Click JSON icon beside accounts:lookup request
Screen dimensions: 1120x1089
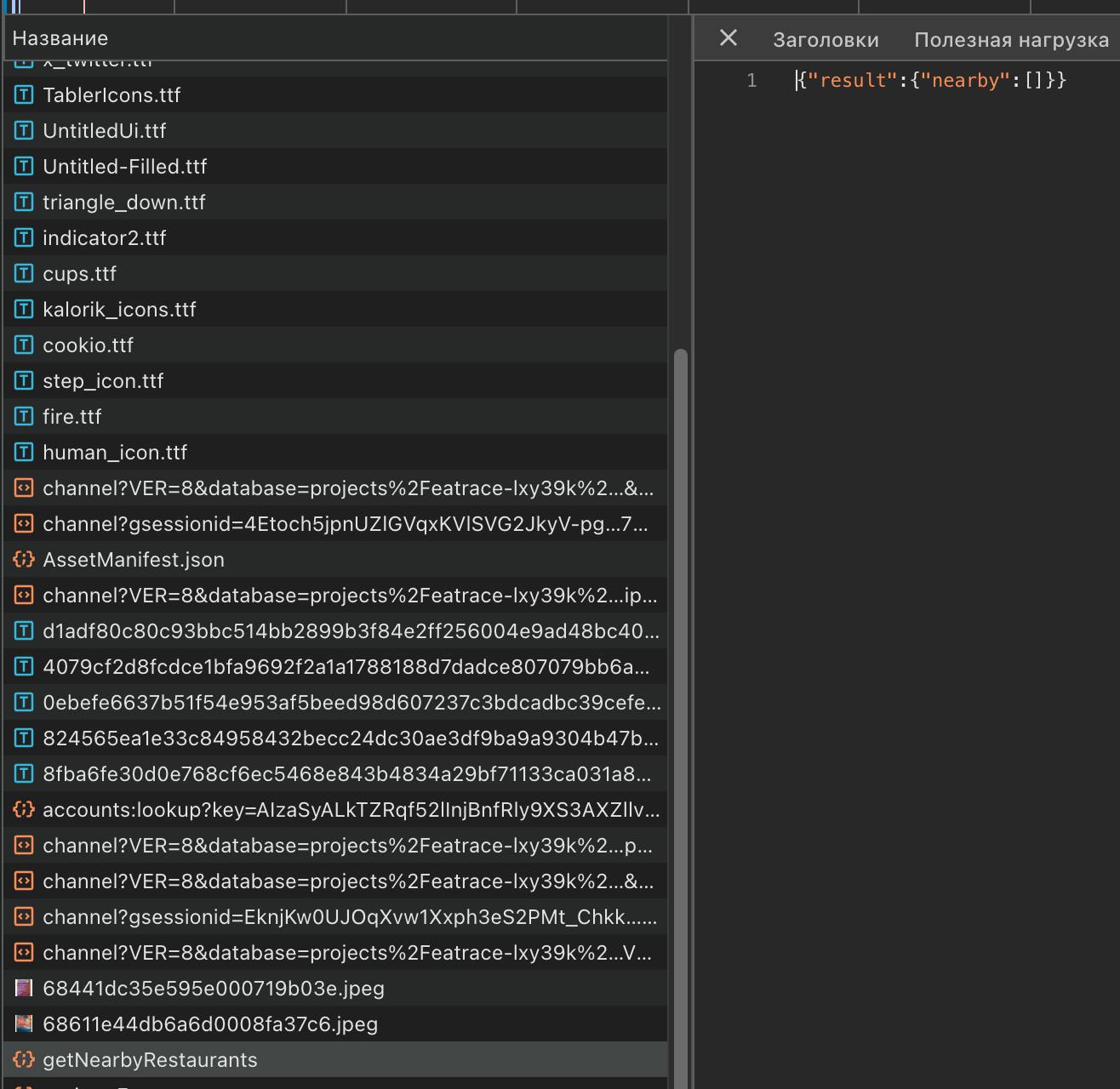tap(24, 810)
